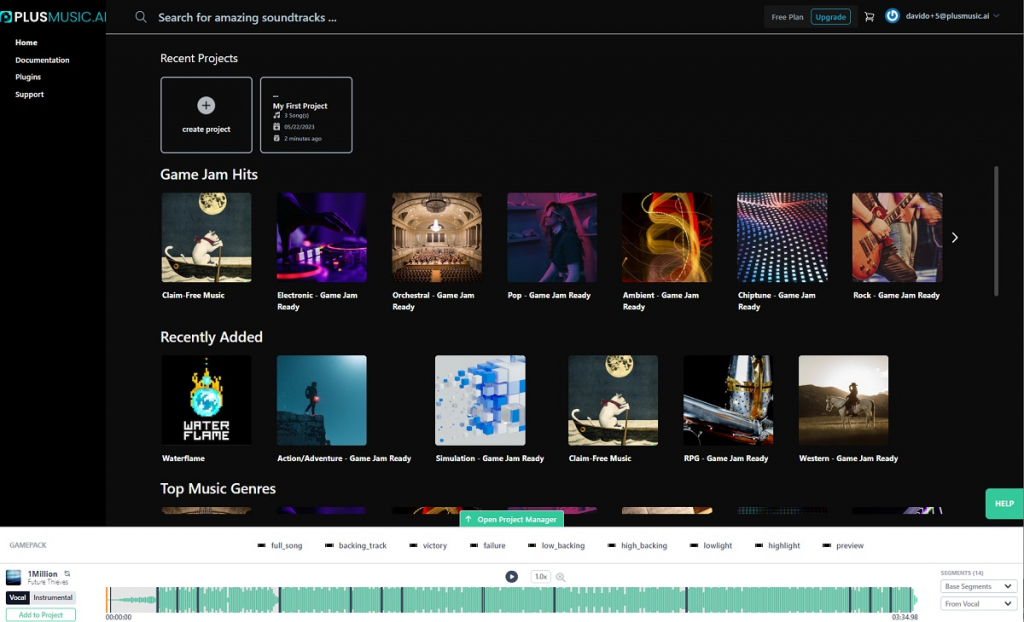This screenshot has width=1024, height=622.
Task: Click the plus icon to create project
Action: [206, 105]
